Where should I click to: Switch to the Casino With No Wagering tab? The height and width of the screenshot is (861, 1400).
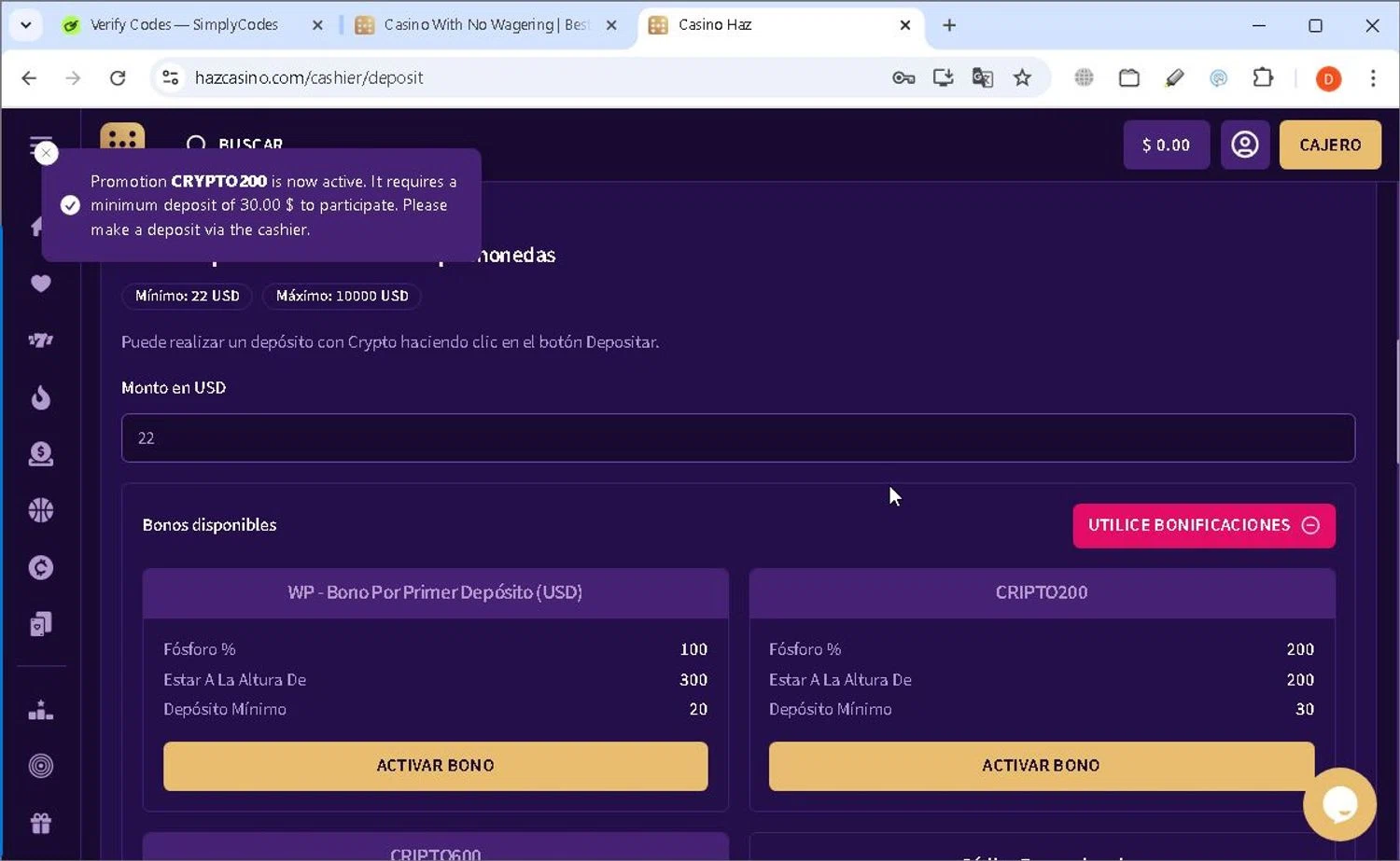click(485, 25)
